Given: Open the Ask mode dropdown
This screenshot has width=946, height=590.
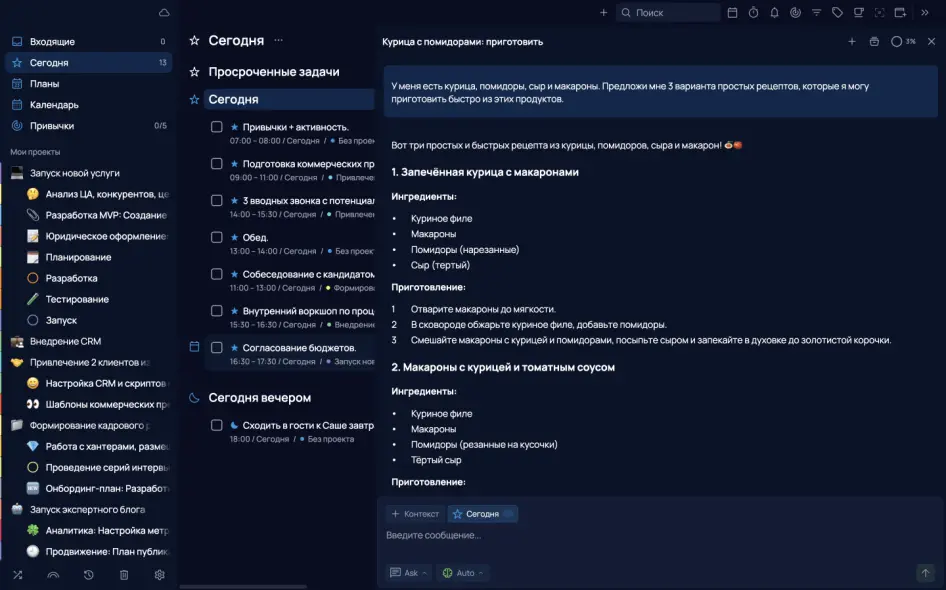Looking at the screenshot, I should [x=410, y=573].
